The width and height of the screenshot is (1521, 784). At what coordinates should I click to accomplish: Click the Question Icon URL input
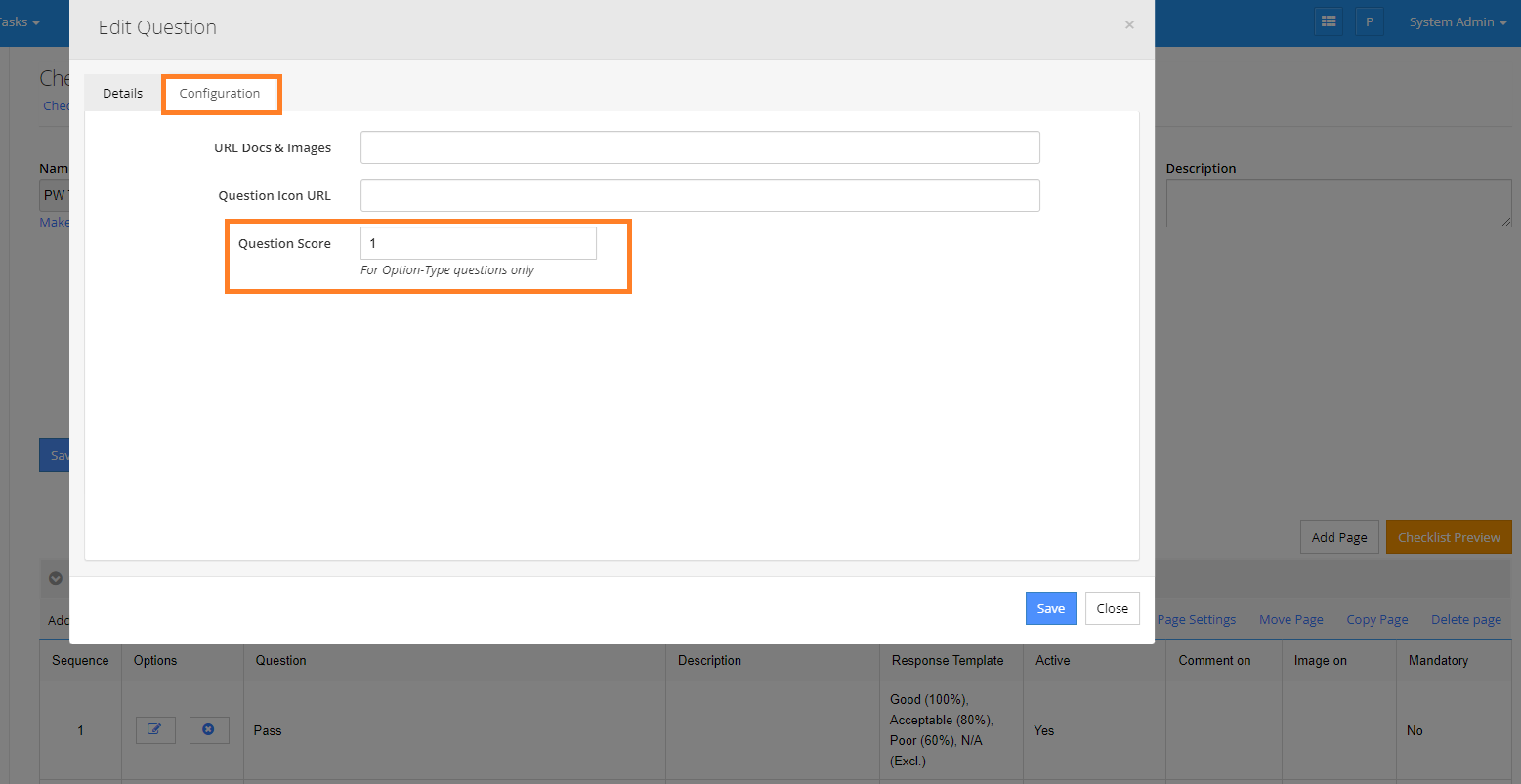(699, 195)
